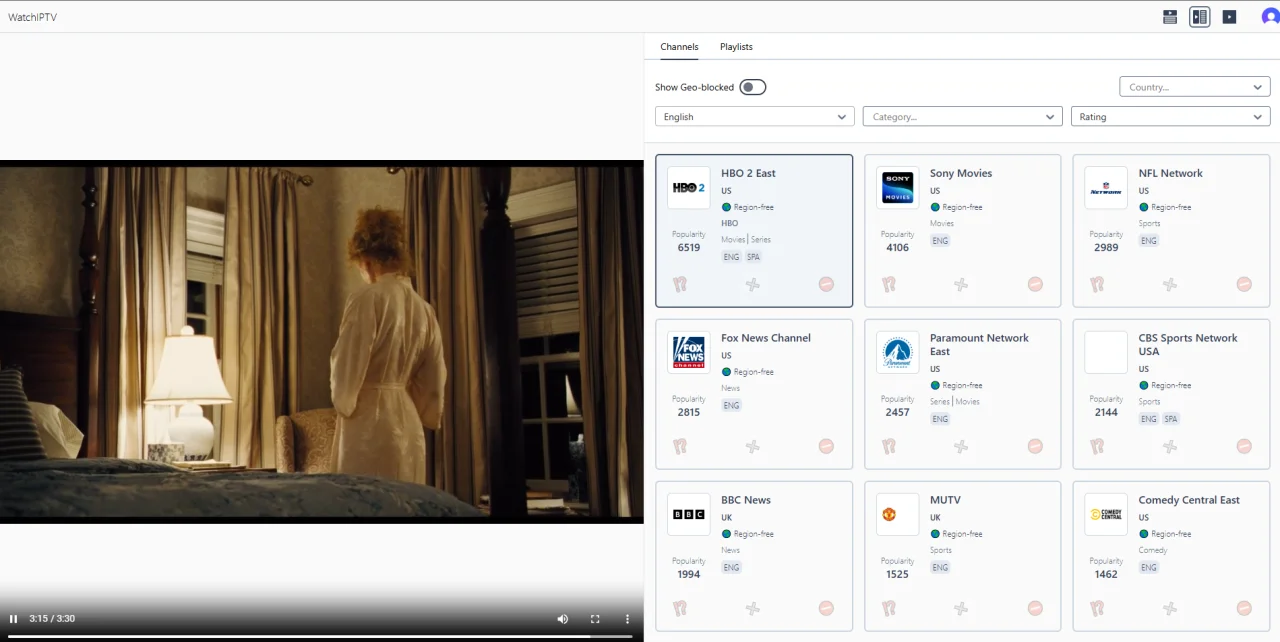
Task: Report an issue with BBC News
Action: (680, 608)
